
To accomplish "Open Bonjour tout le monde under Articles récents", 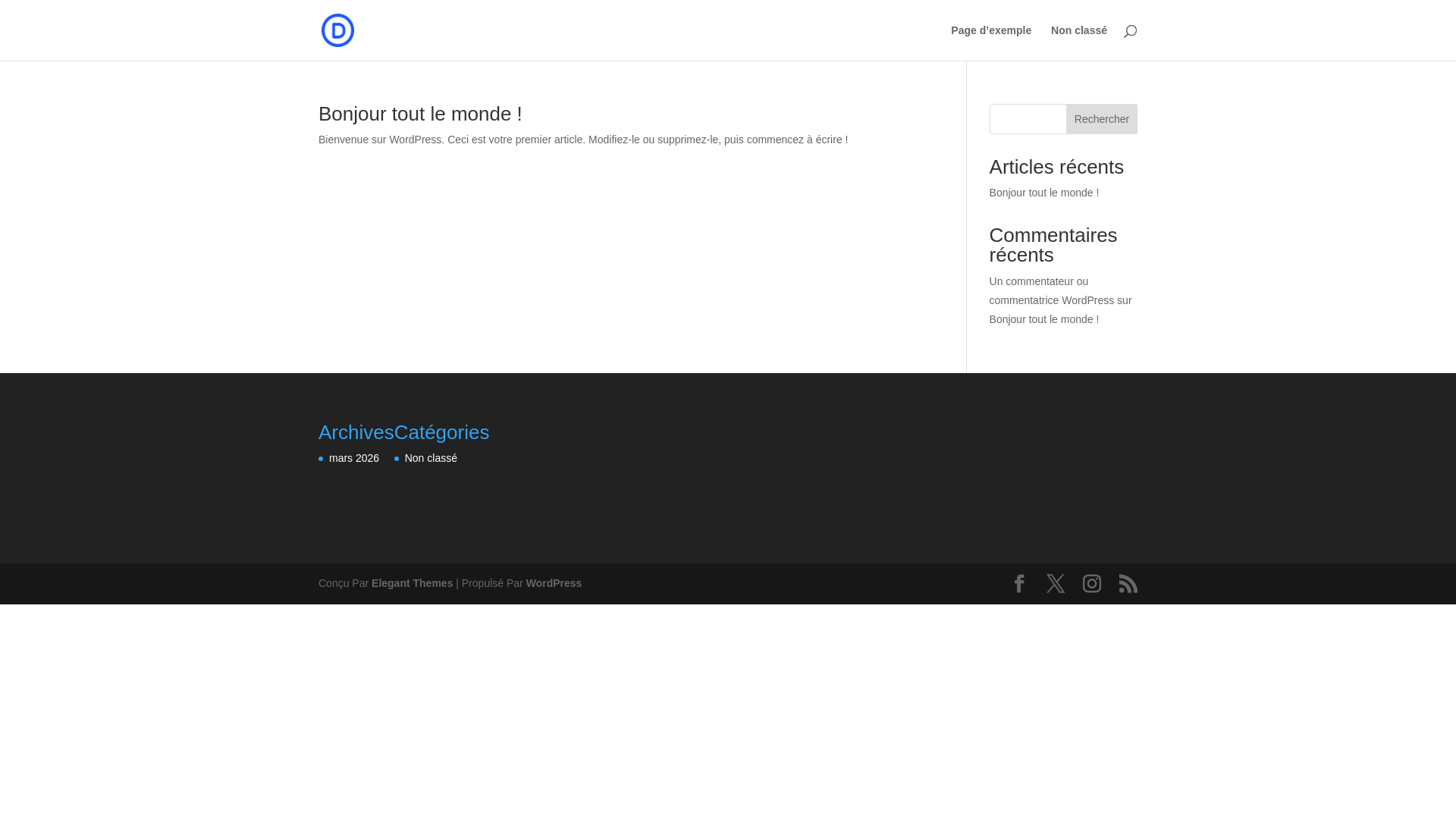I will [1043, 193].
